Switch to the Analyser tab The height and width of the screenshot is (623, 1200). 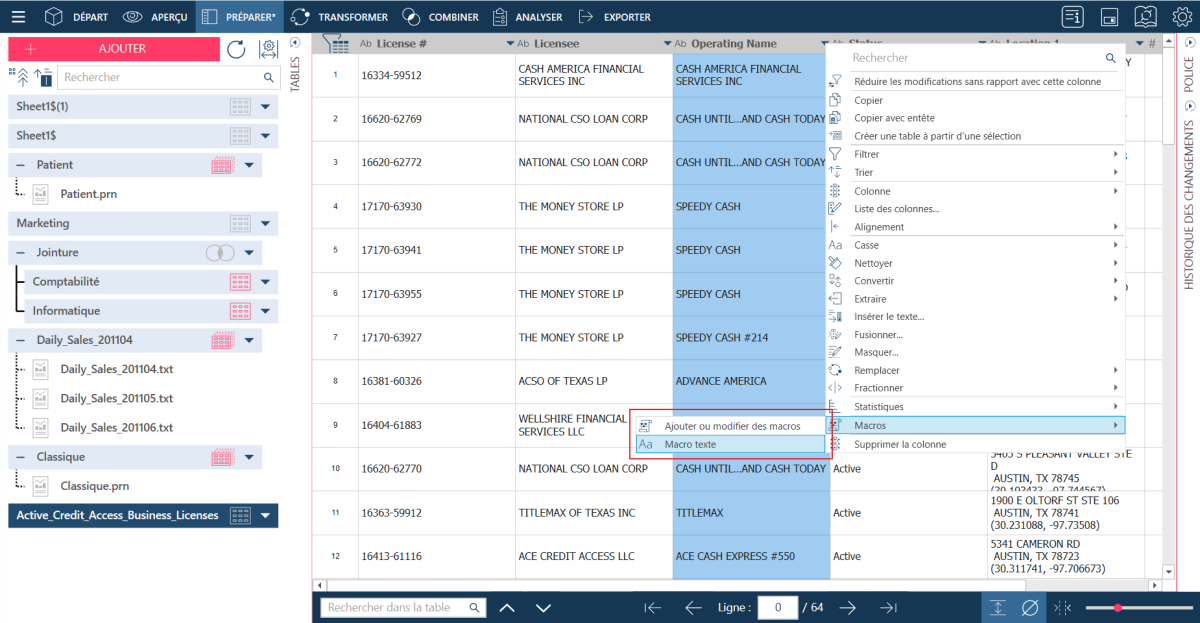[x=527, y=17]
